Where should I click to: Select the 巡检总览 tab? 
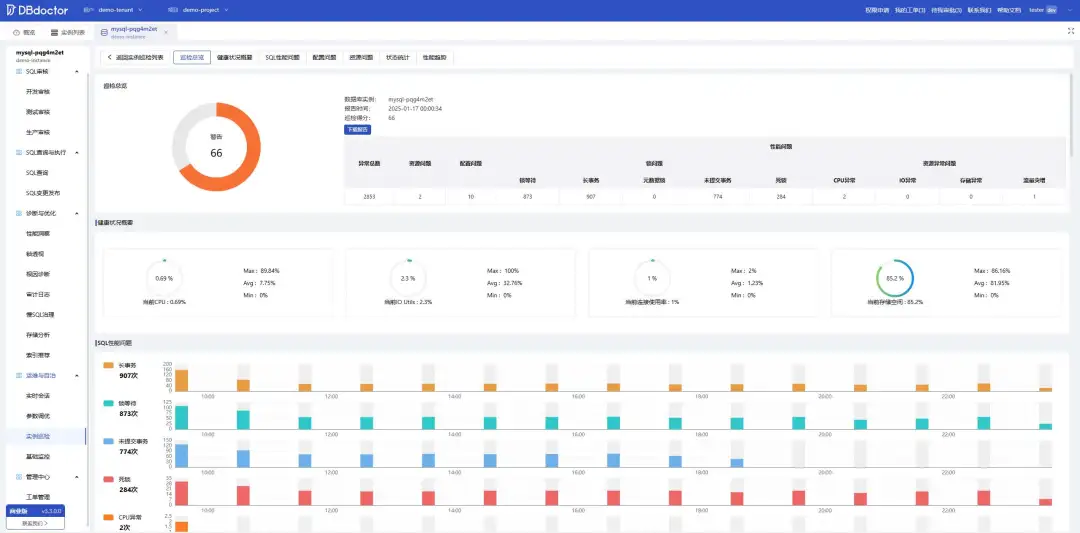[191, 57]
